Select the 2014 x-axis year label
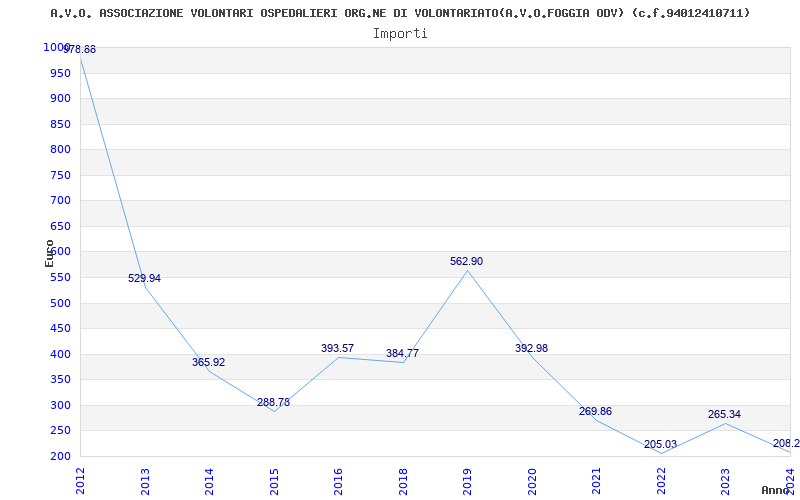The width and height of the screenshot is (800, 500). pos(209,481)
